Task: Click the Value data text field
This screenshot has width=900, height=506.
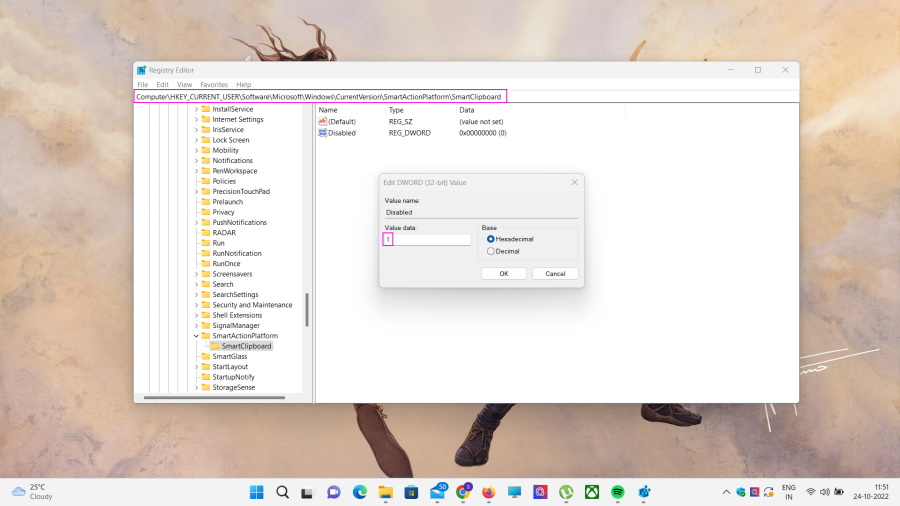Action: (428, 240)
